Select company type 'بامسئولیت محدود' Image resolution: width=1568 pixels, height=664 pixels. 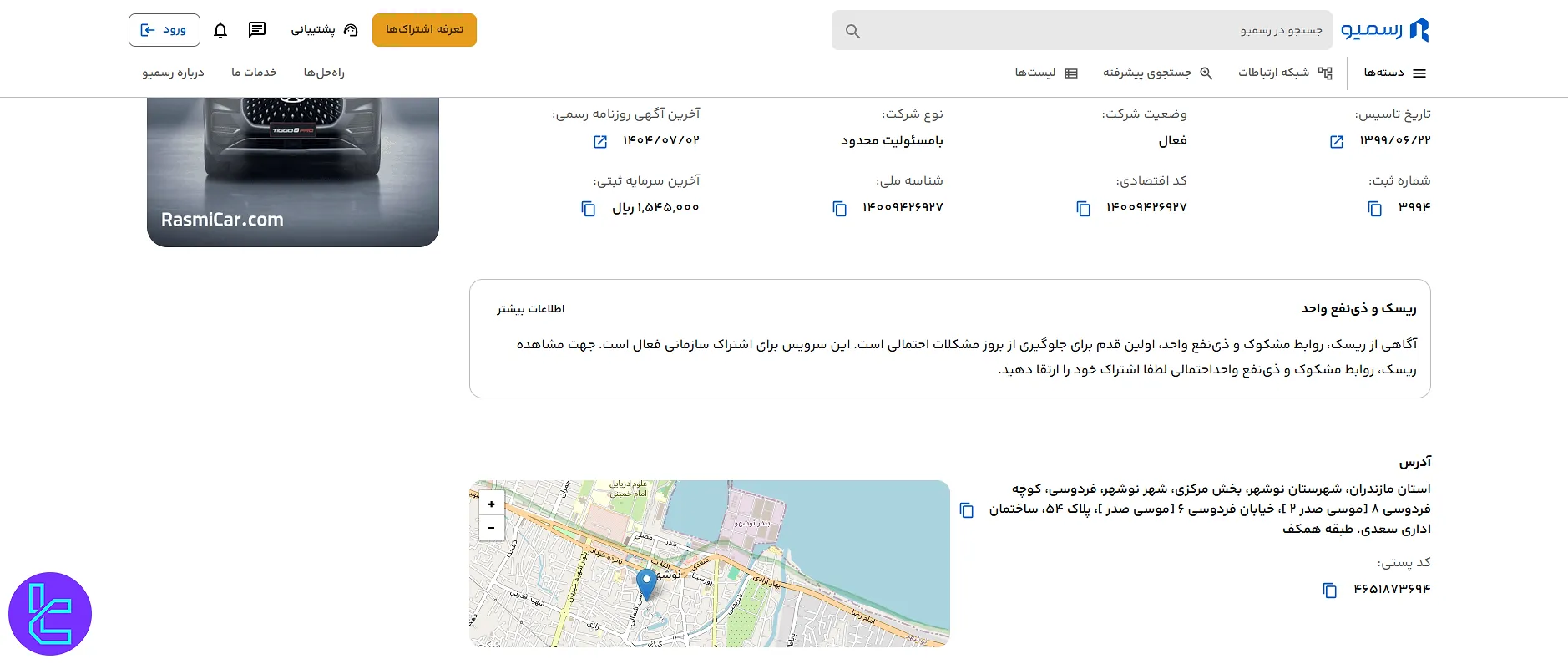pos(892,140)
